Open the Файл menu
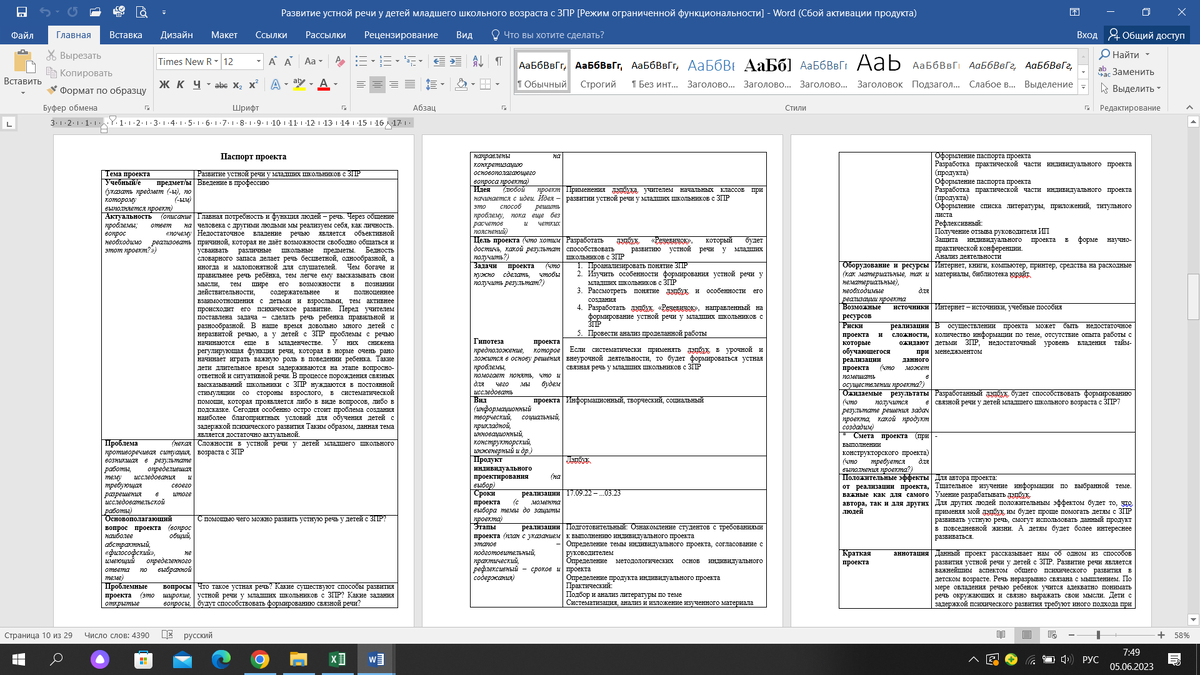Viewport: 1200px width, 675px height. 22,34
